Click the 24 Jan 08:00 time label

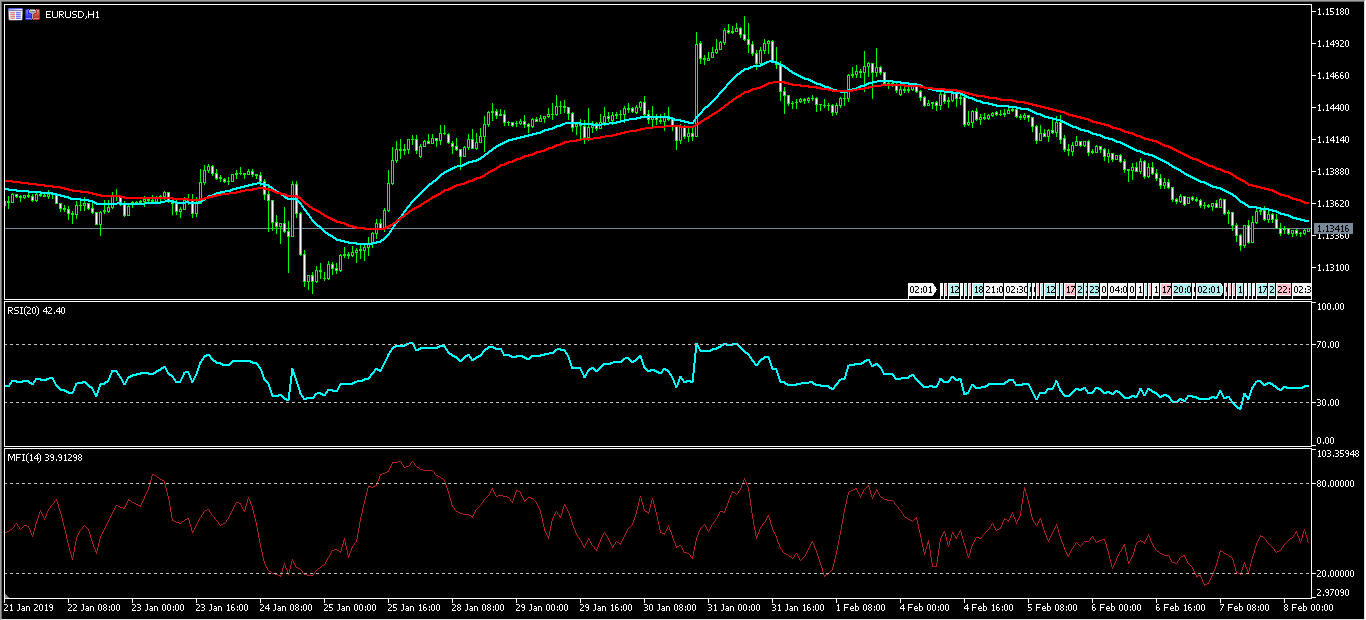[x=286, y=607]
